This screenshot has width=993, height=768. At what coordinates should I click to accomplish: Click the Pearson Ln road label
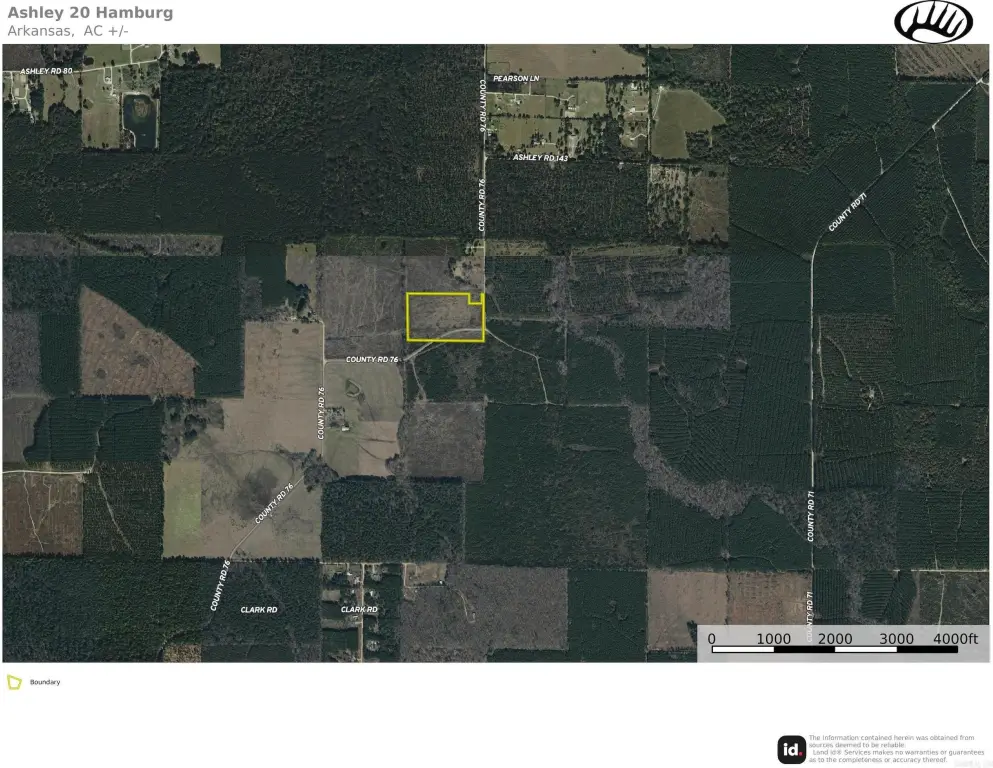(516, 79)
